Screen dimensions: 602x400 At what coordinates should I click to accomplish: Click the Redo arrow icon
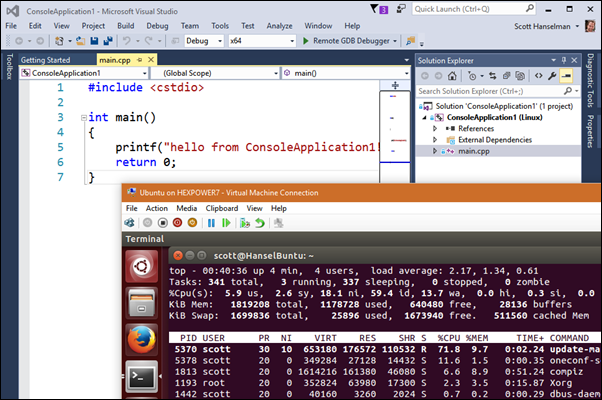click(x=149, y=41)
